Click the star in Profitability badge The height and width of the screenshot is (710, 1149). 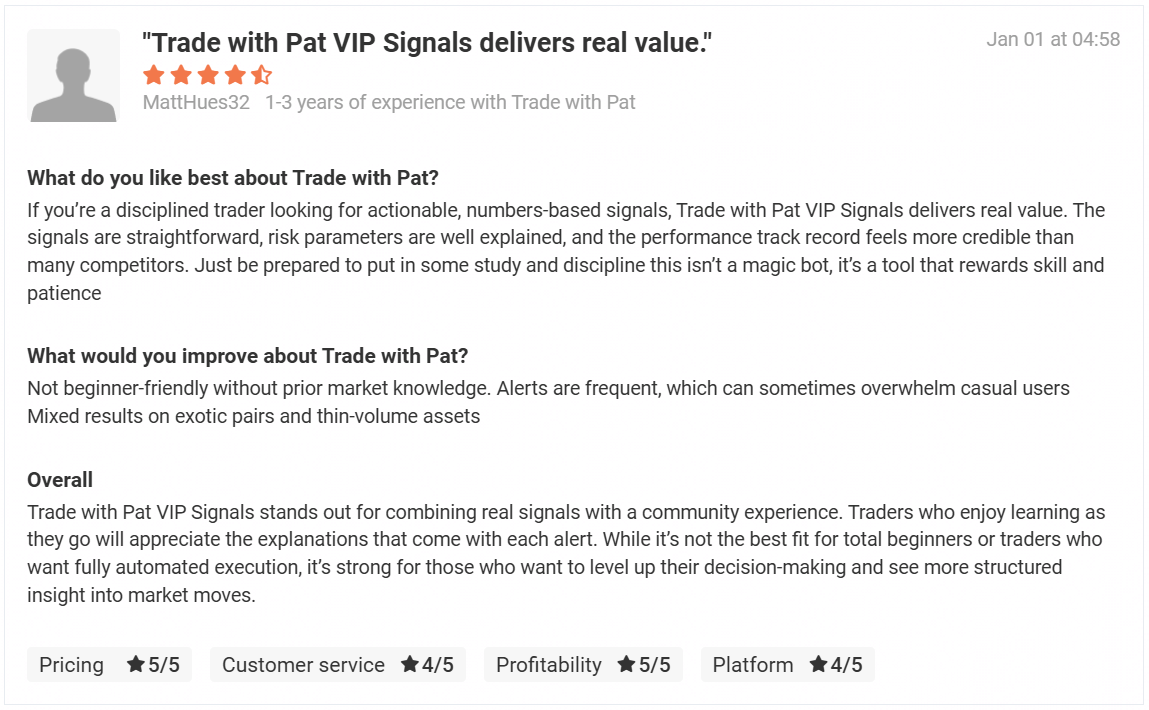pyautogui.click(x=626, y=665)
